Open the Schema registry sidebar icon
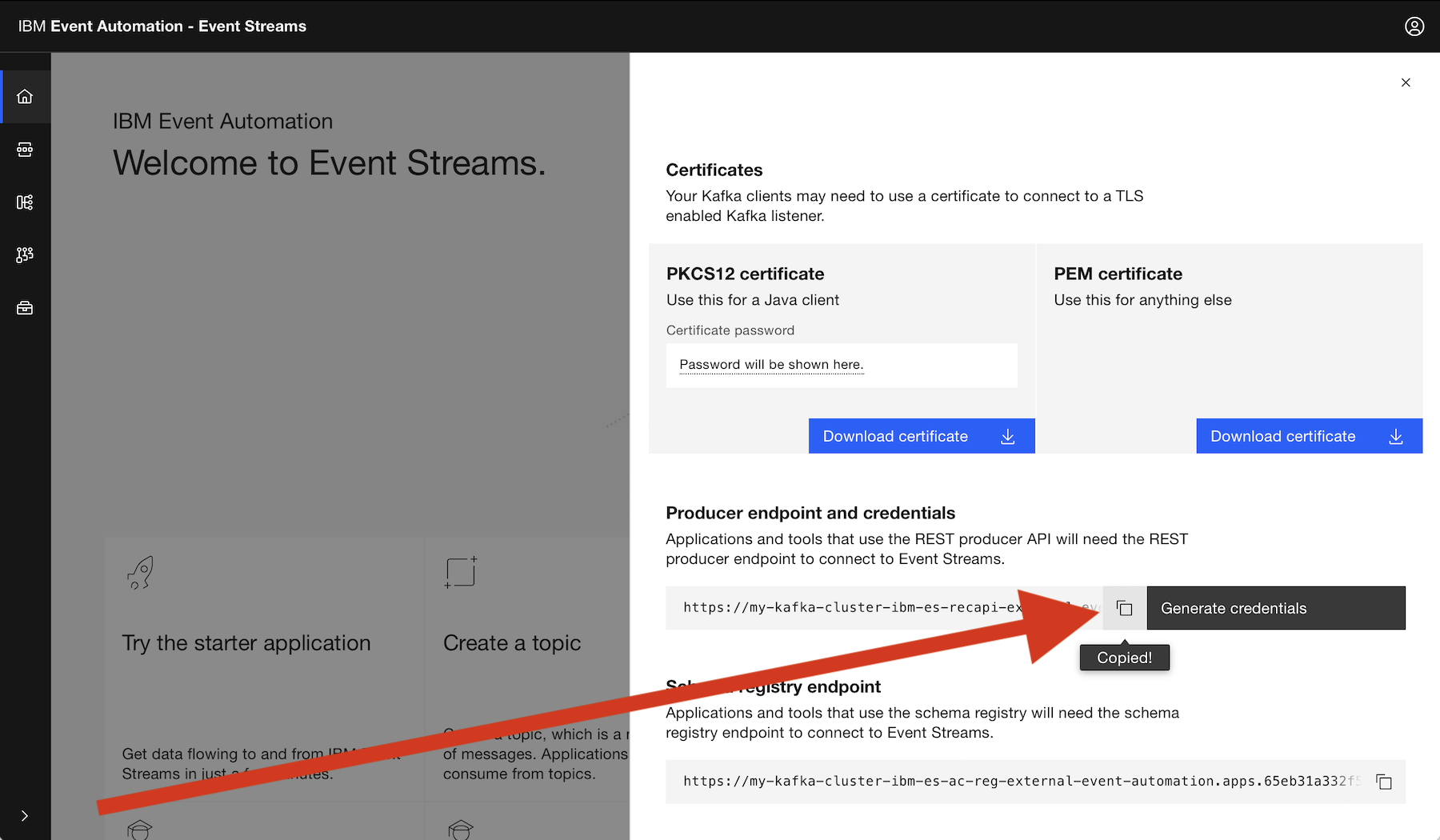Screen dimensions: 1440x840 [25, 202]
